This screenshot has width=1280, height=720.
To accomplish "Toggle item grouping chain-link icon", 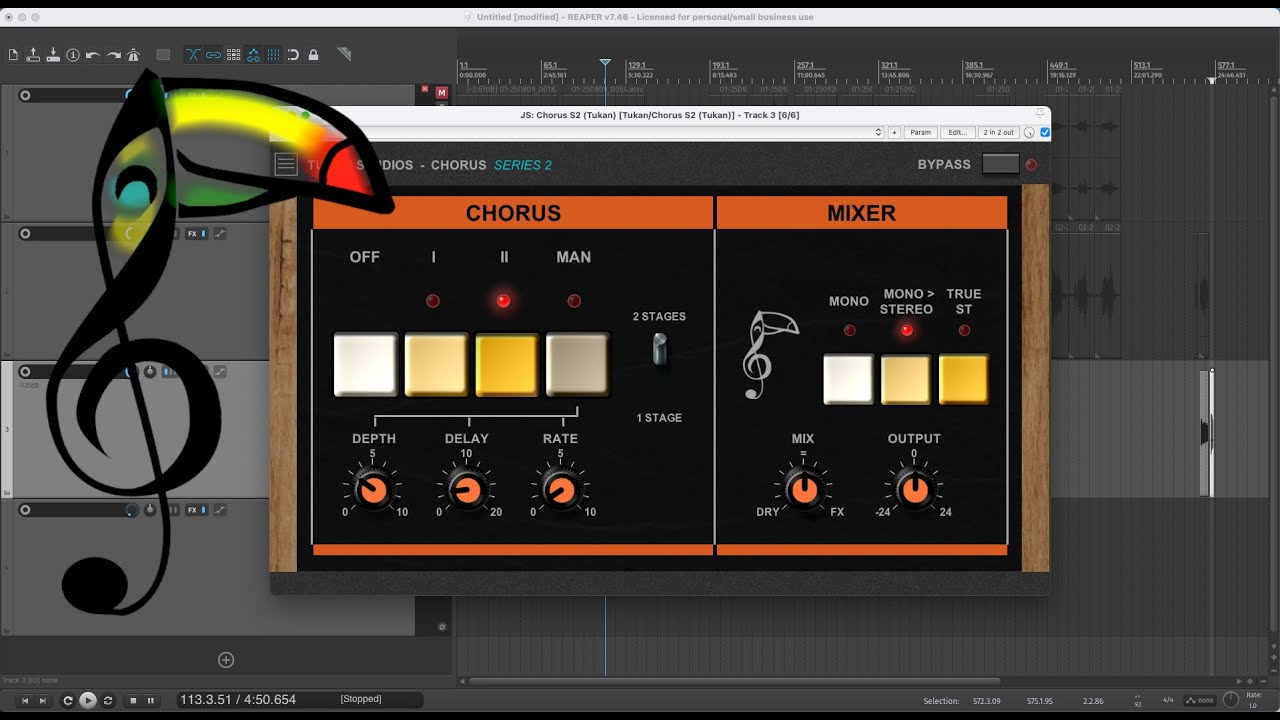I will (213, 55).
